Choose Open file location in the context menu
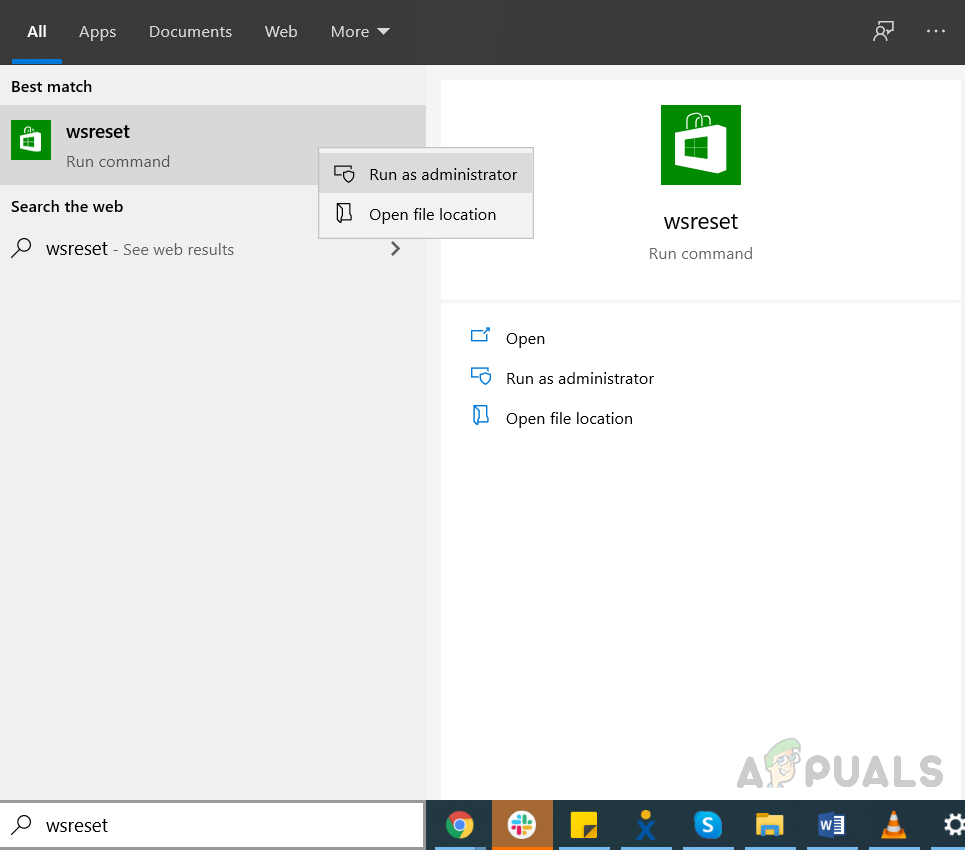 pos(432,214)
